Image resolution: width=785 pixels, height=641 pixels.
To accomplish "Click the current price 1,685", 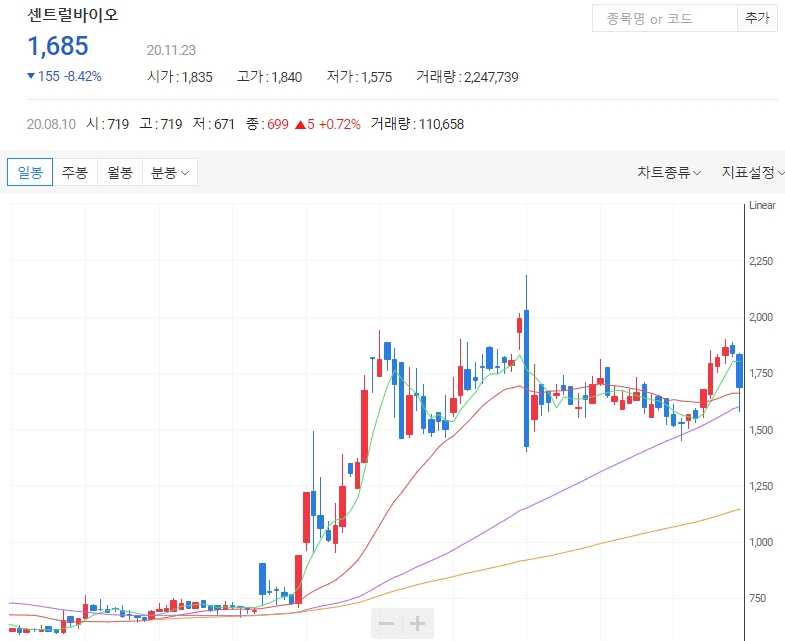I will pyautogui.click(x=58, y=46).
